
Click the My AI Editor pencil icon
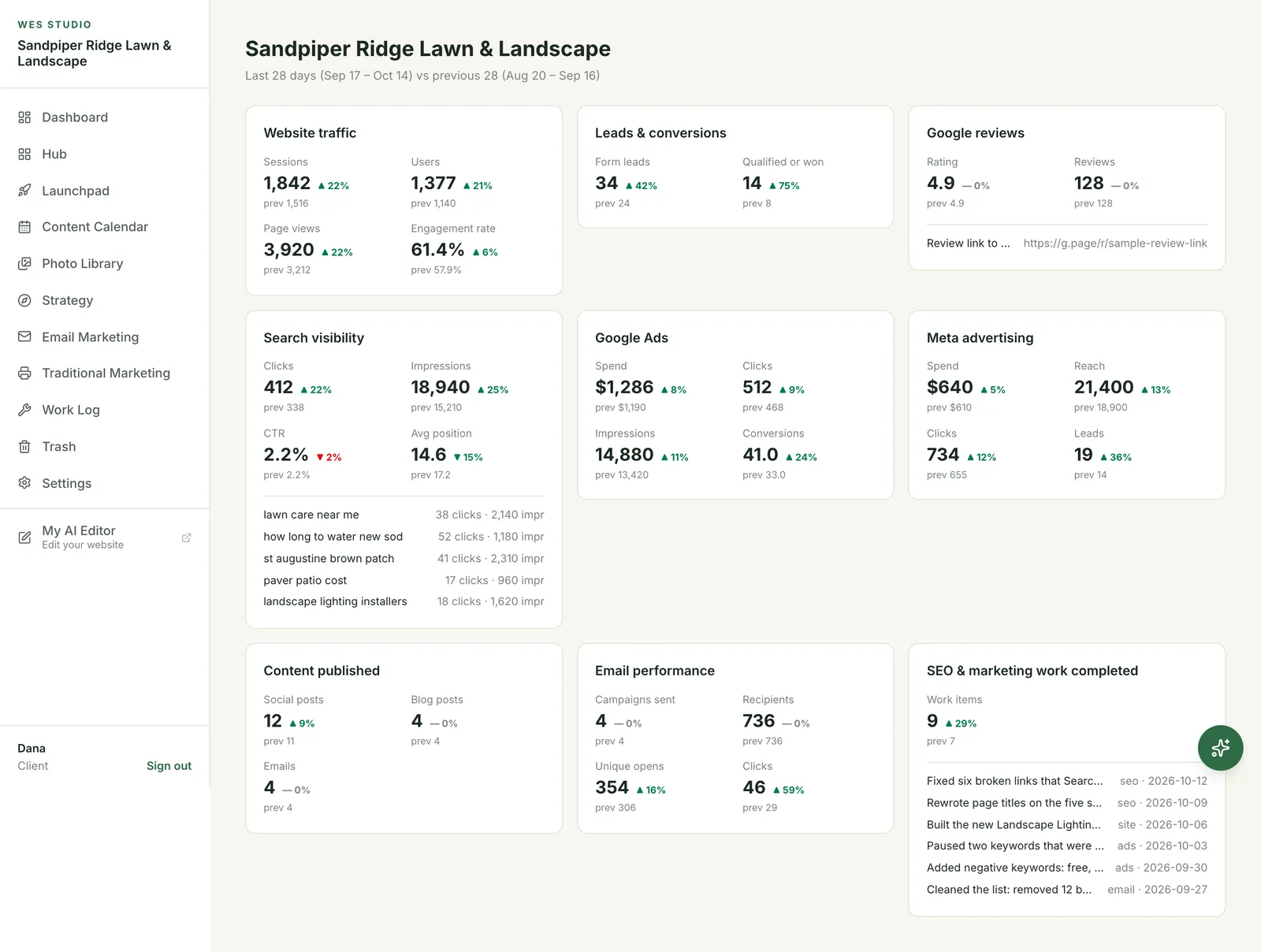pyautogui.click(x=24, y=537)
